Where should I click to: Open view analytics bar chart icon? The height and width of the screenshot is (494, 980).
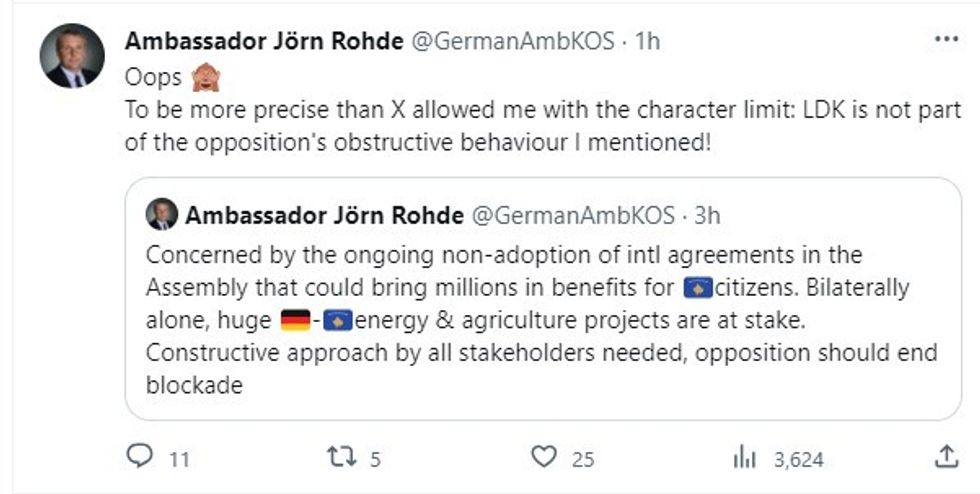click(x=745, y=457)
